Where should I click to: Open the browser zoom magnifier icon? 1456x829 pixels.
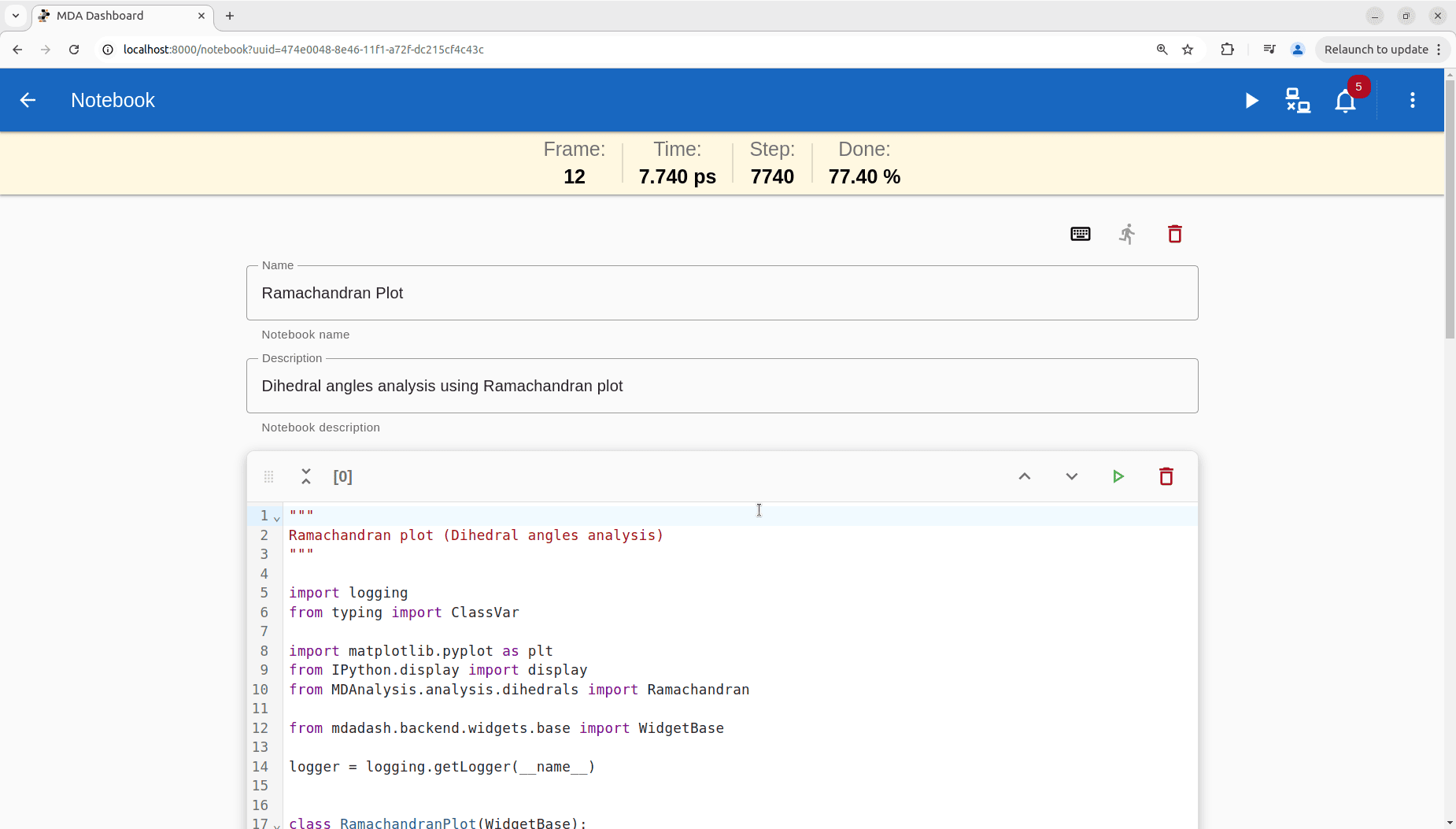(1162, 50)
